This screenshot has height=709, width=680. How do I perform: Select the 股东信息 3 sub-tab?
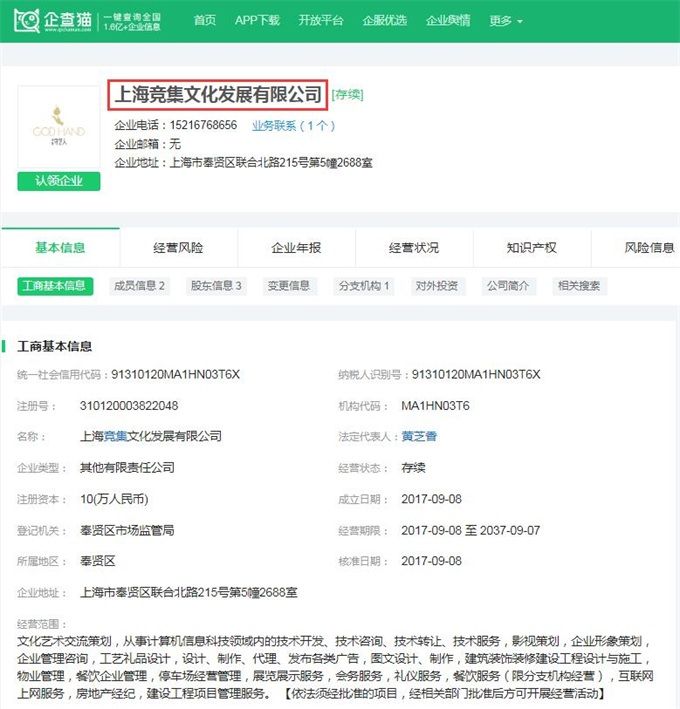(216, 286)
